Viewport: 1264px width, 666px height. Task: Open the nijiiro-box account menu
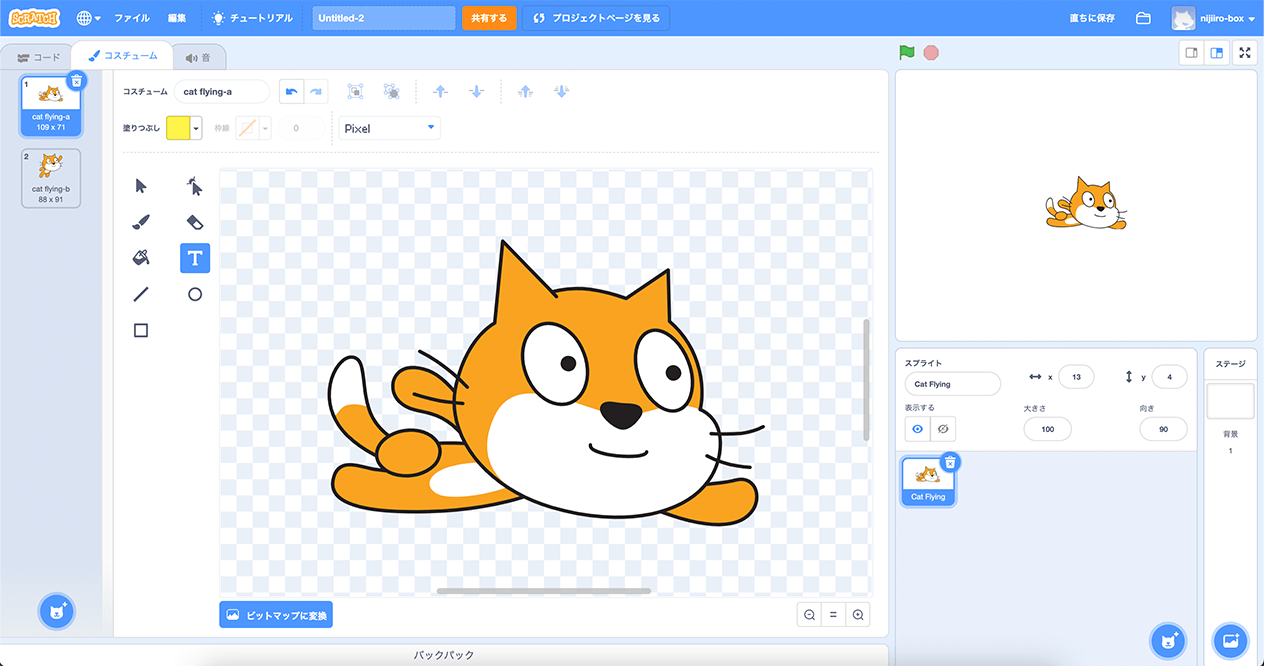[x=1213, y=18]
